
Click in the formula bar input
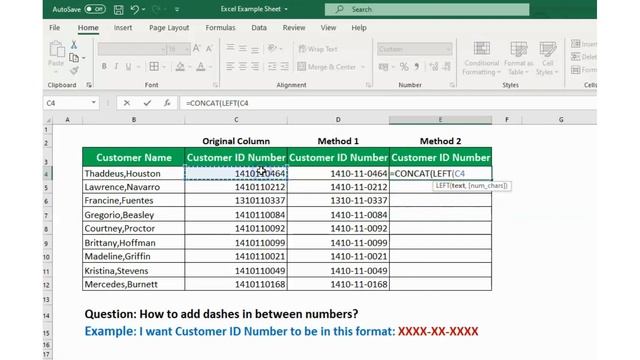coord(388,103)
